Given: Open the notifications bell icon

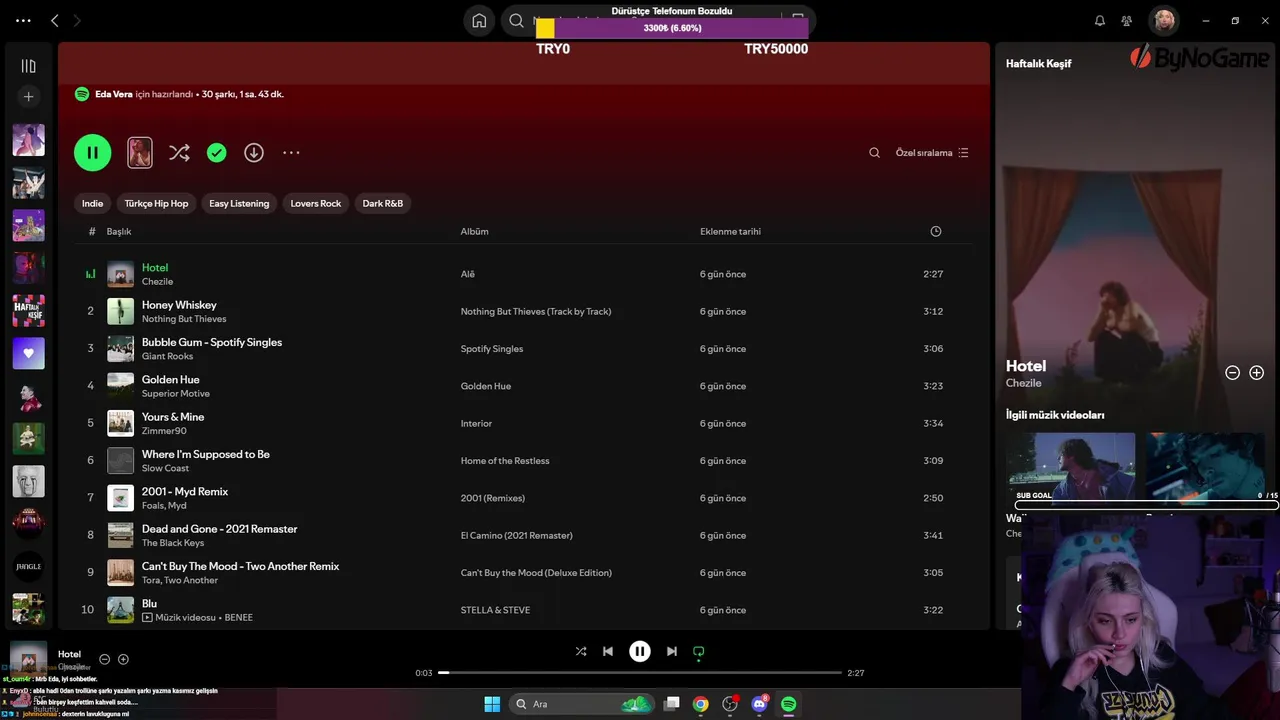Looking at the screenshot, I should [1100, 20].
